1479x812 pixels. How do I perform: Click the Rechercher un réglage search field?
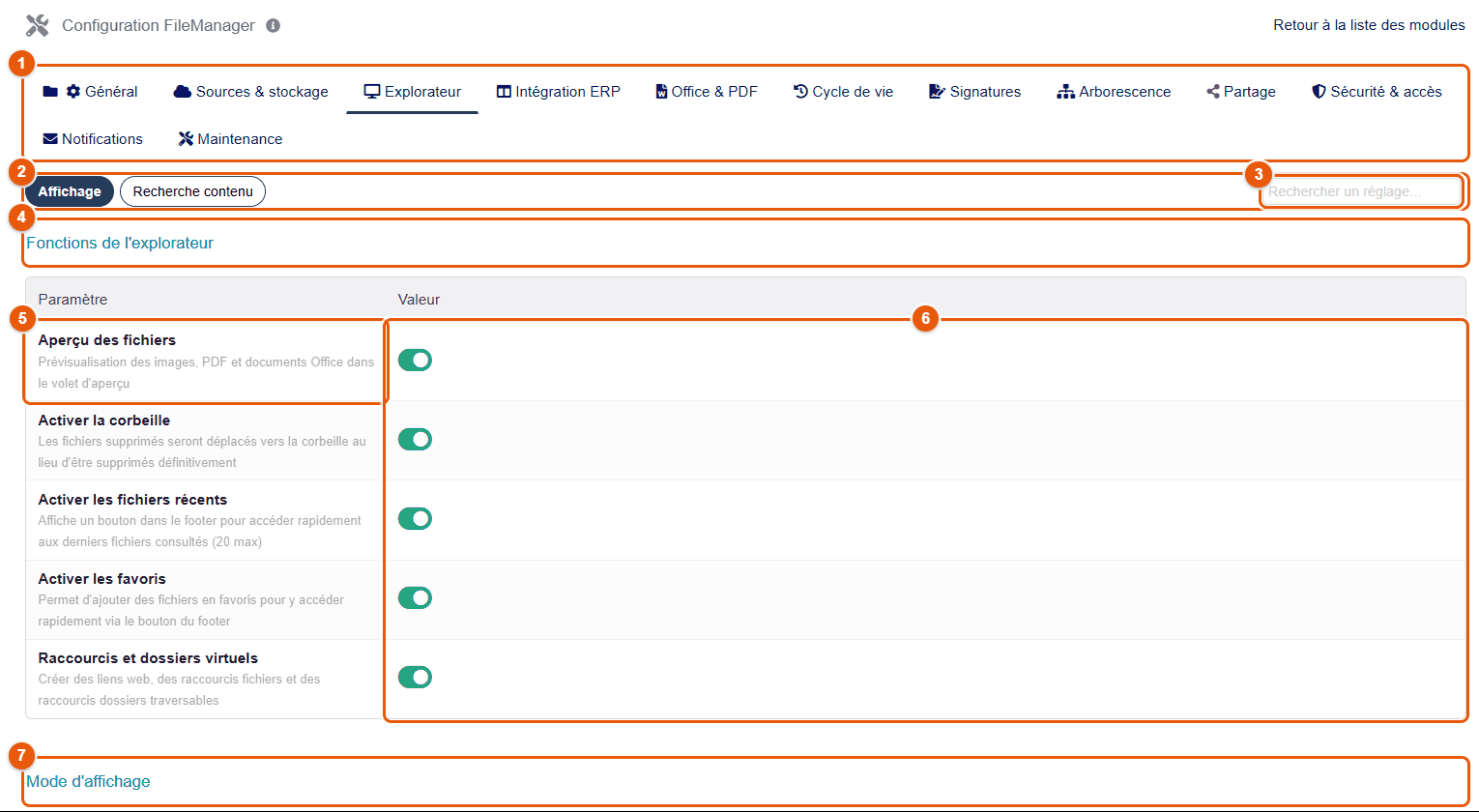point(1361,191)
